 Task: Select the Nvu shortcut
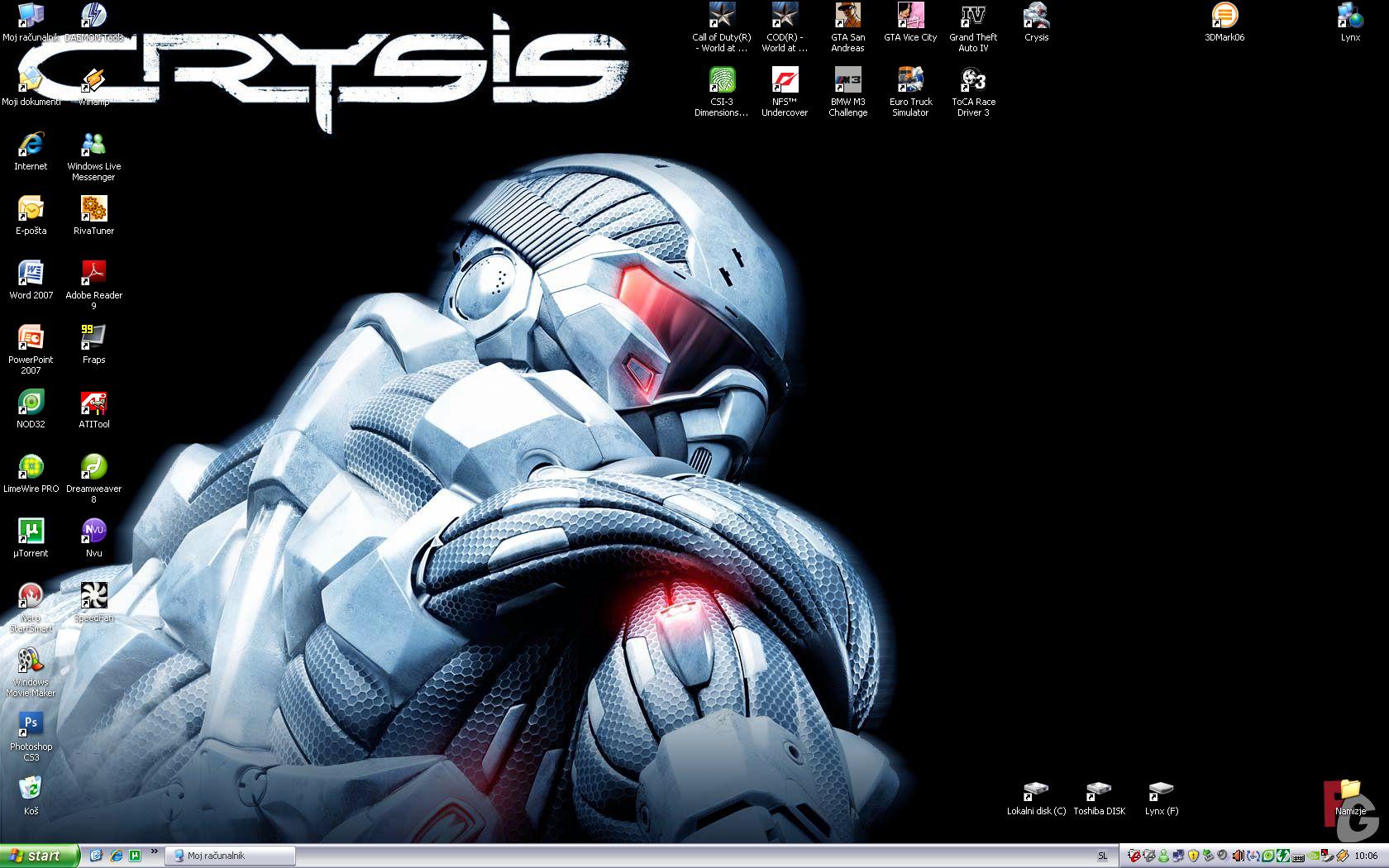(93, 538)
